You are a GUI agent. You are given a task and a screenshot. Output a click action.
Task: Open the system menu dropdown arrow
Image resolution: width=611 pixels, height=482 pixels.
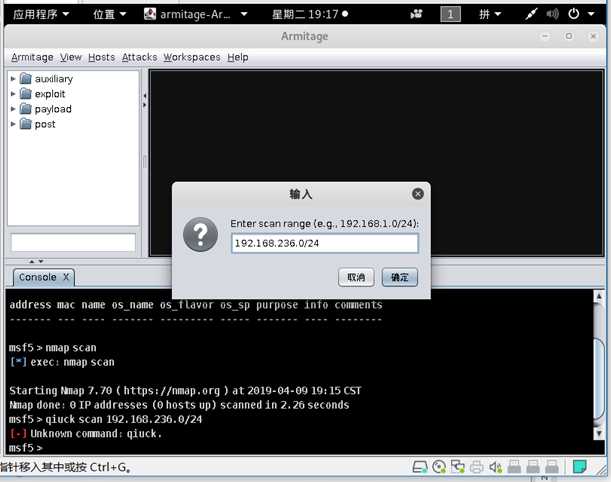(591, 14)
